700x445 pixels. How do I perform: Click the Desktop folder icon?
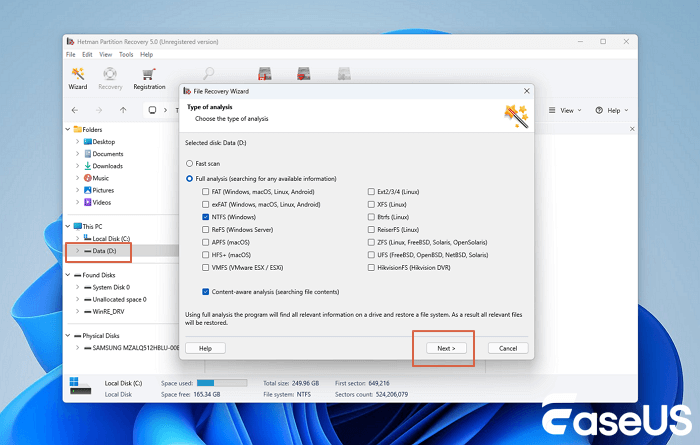[x=88, y=141]
